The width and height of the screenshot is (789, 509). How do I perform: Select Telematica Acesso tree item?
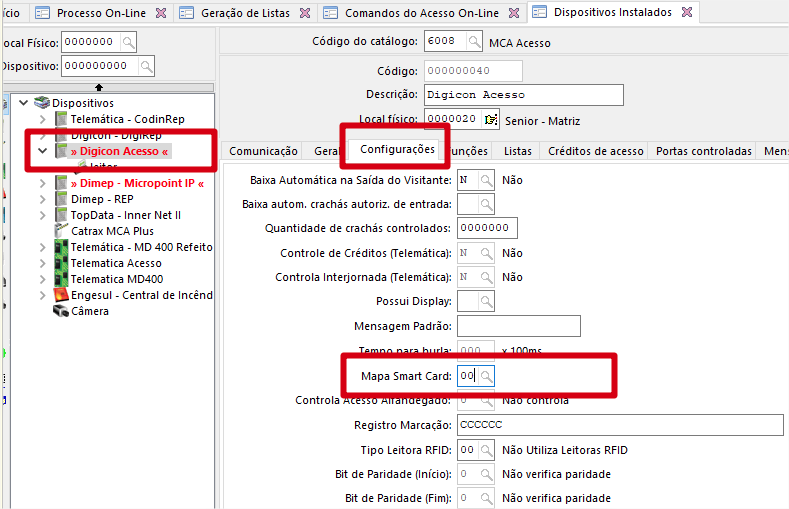tap(116, 264)
